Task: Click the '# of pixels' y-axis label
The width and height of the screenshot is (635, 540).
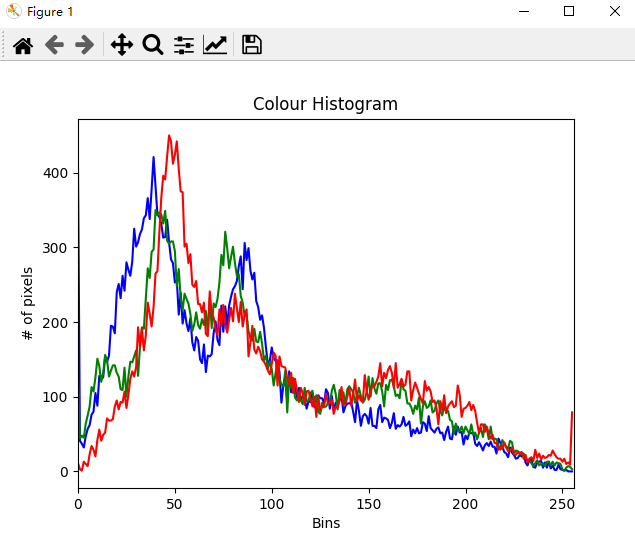Action: pos(28,303)
